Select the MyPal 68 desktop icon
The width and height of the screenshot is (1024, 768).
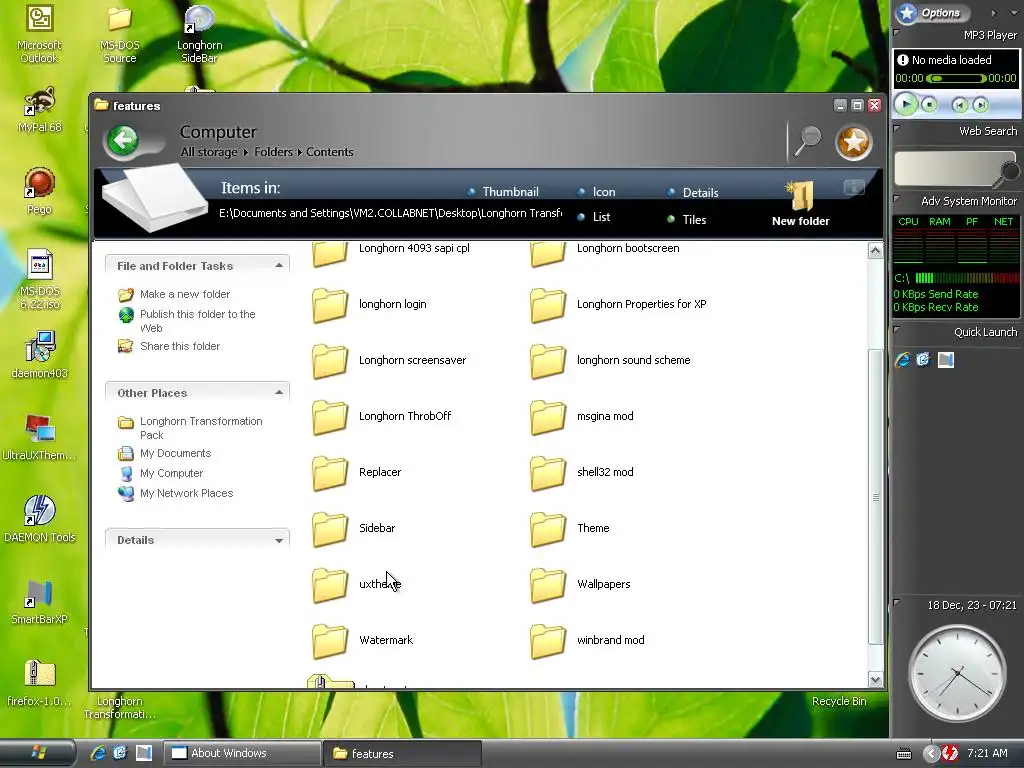39,110
